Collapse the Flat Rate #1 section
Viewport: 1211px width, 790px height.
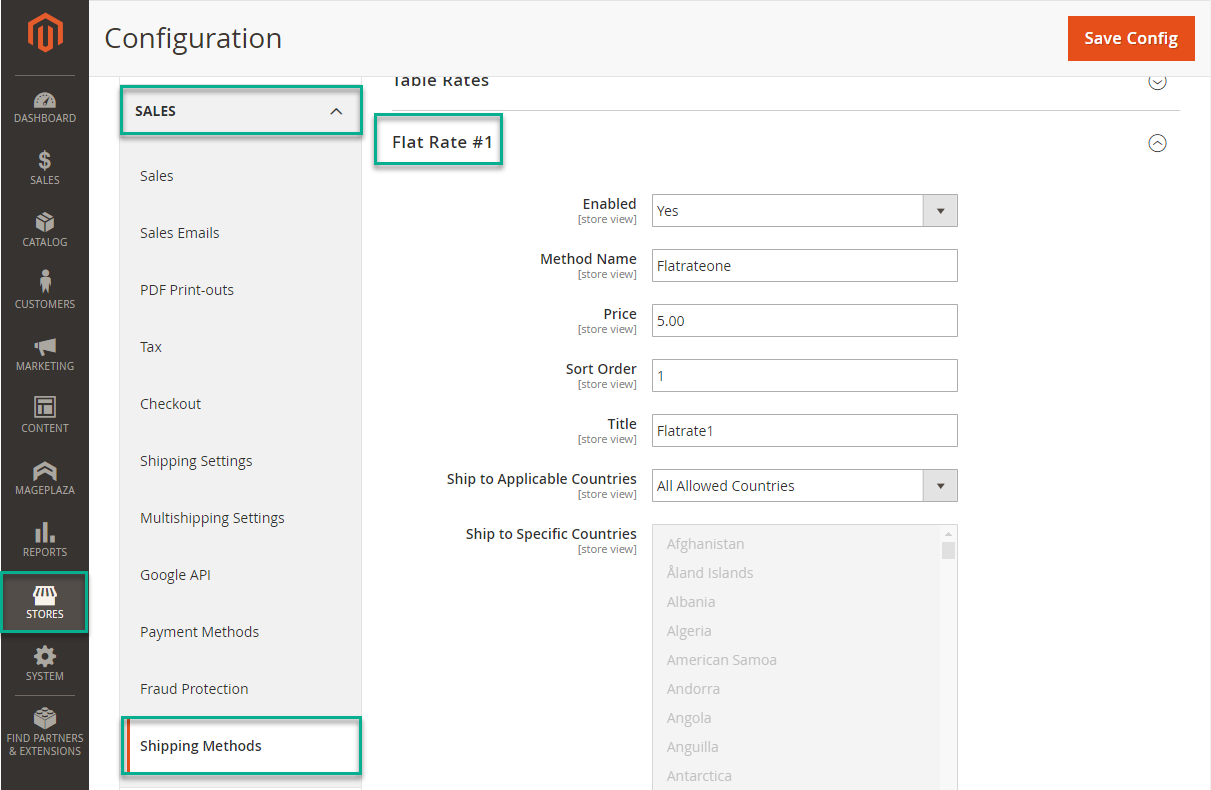pyautogui.click(x=1157, y=143)
